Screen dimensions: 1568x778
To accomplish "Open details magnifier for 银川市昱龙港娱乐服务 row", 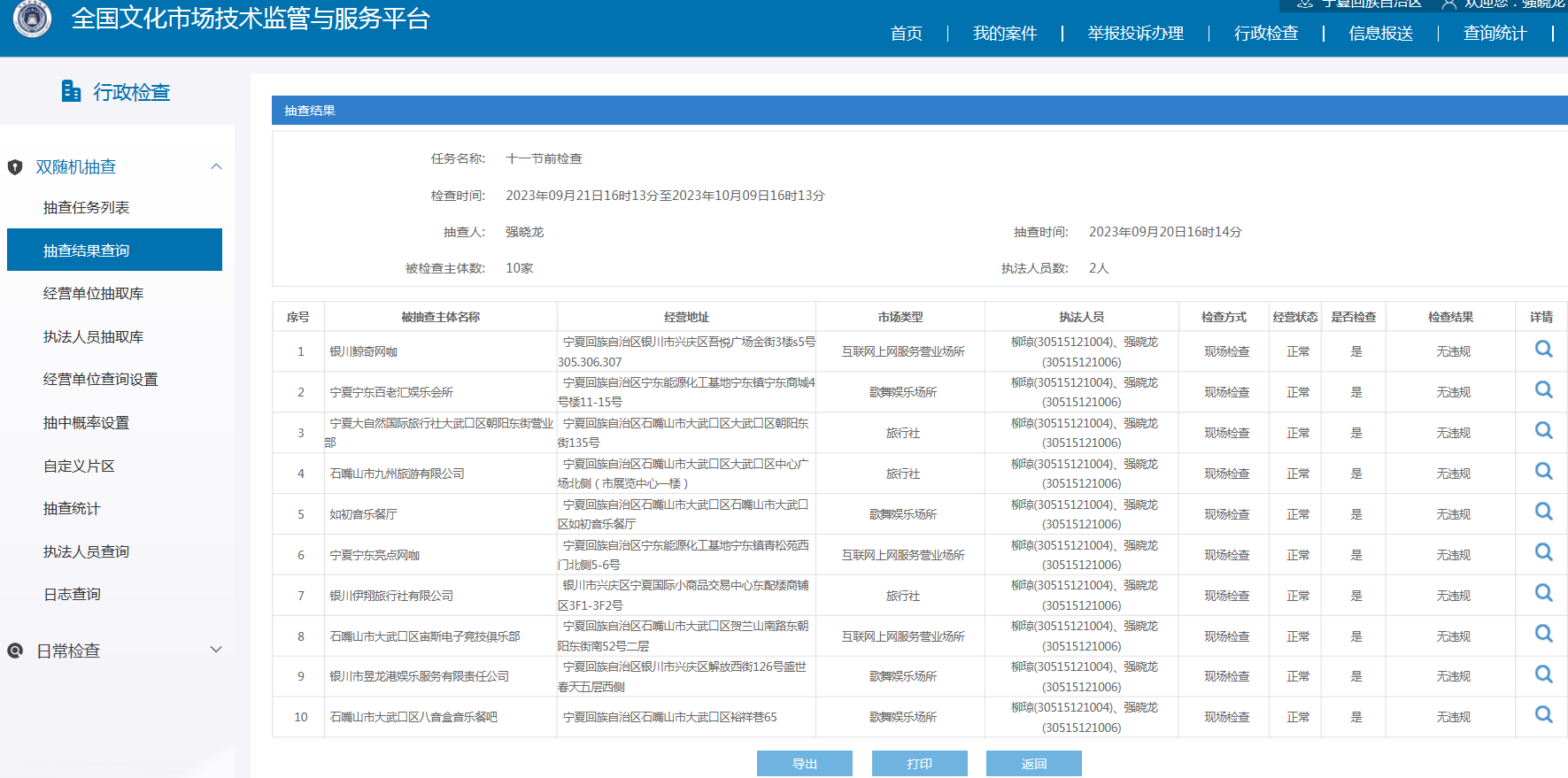I will (x=1543, y=674).
